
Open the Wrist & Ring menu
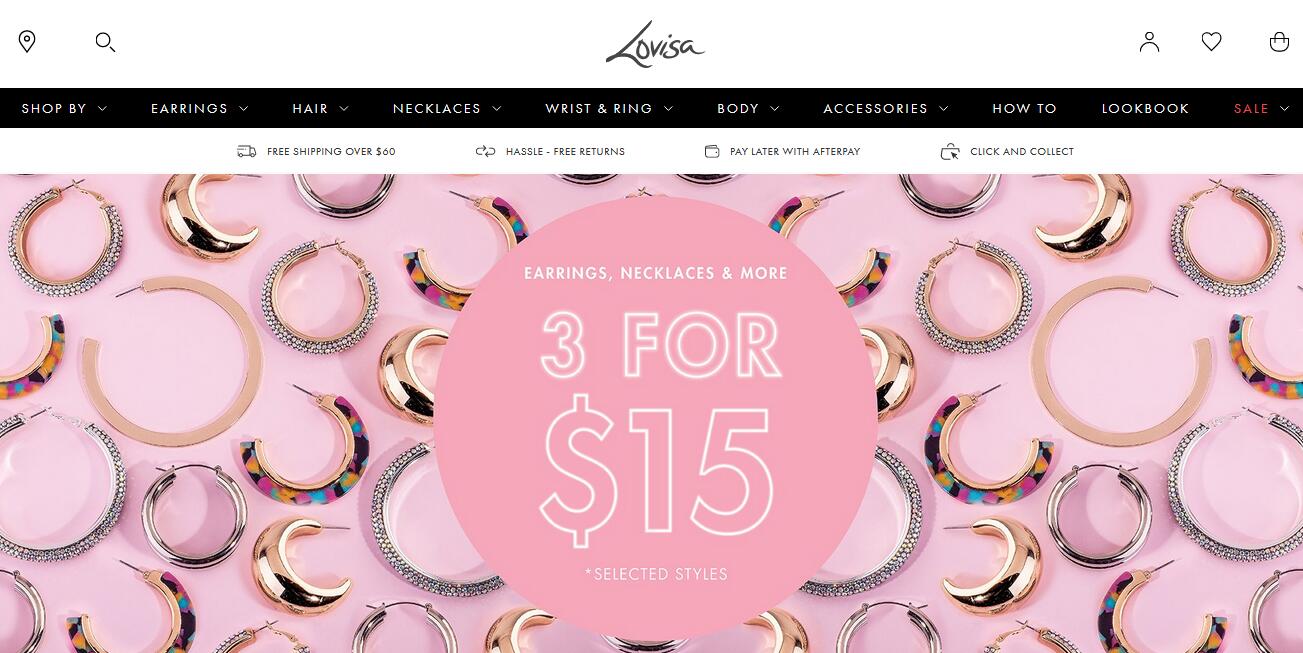(x=609, y=108)
